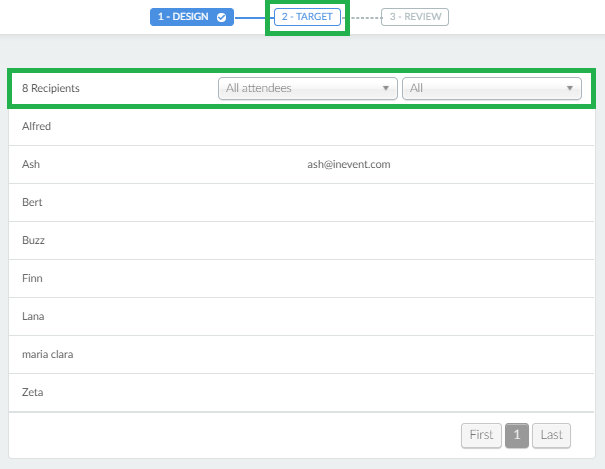Click the 8 Recipients count label
The image size is (605, 469).
[x=51, y=88]
